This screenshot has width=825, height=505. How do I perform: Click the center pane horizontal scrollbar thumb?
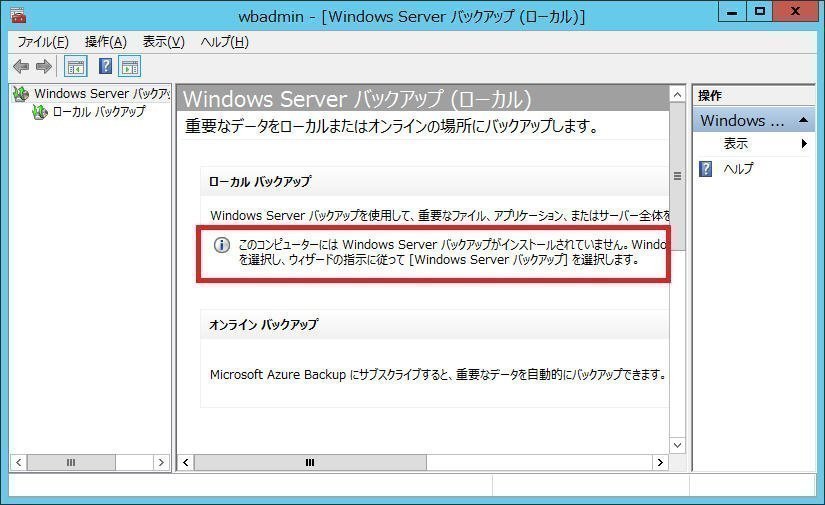[x=310, y=462]
